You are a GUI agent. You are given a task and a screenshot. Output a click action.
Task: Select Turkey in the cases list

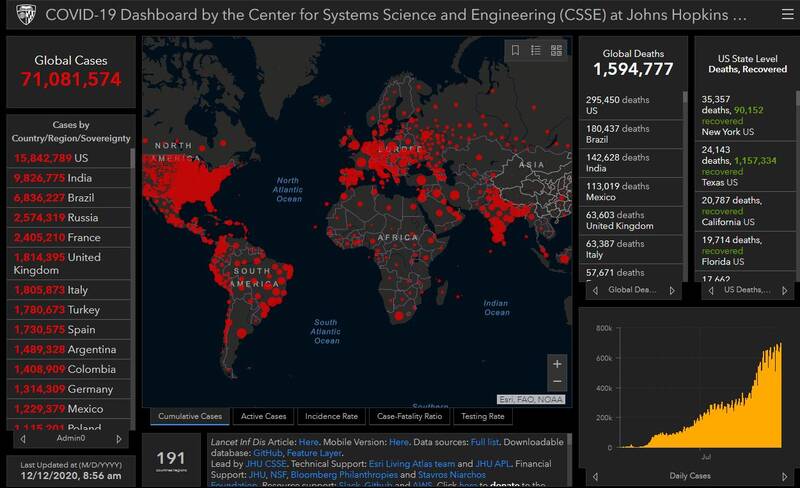point(69,310)
